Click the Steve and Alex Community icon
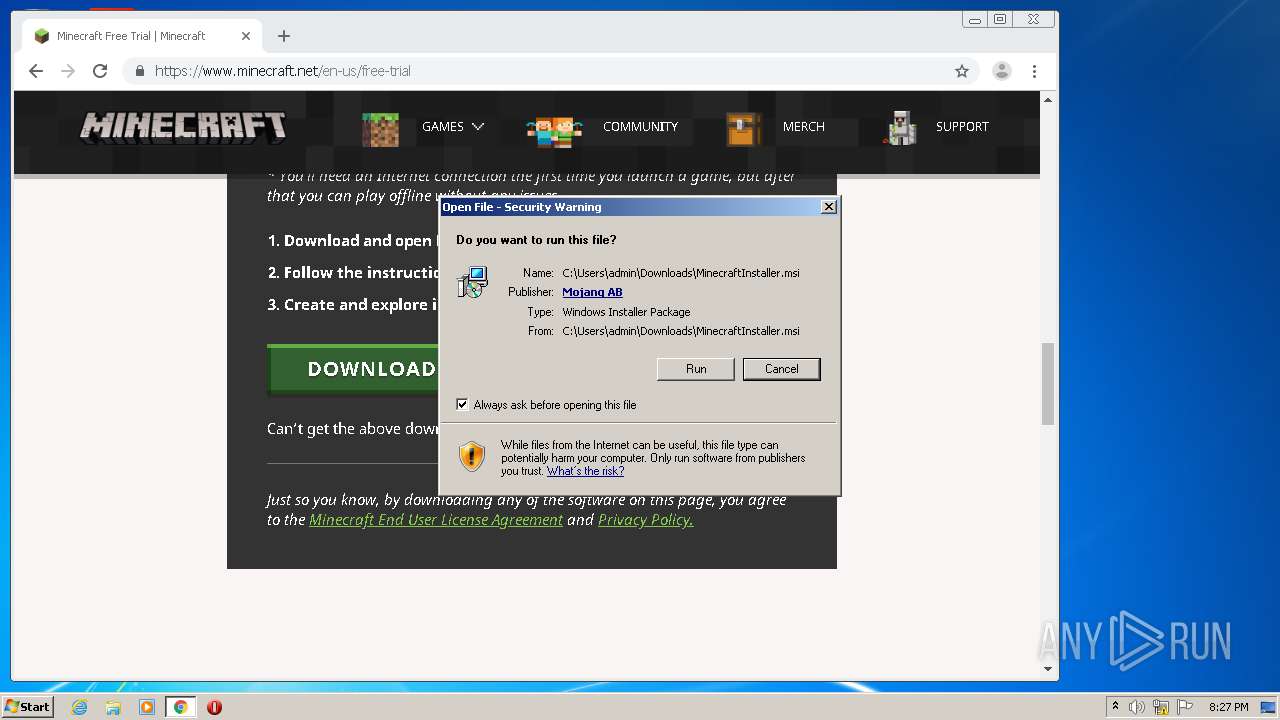 tap(554, 130)
